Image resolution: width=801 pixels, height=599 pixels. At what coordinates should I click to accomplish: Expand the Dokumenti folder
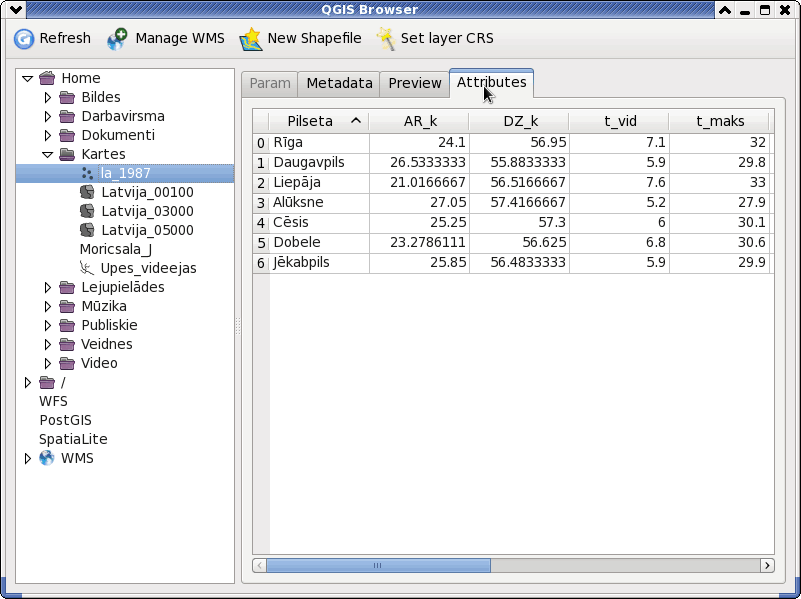click(x=48, y=135)
